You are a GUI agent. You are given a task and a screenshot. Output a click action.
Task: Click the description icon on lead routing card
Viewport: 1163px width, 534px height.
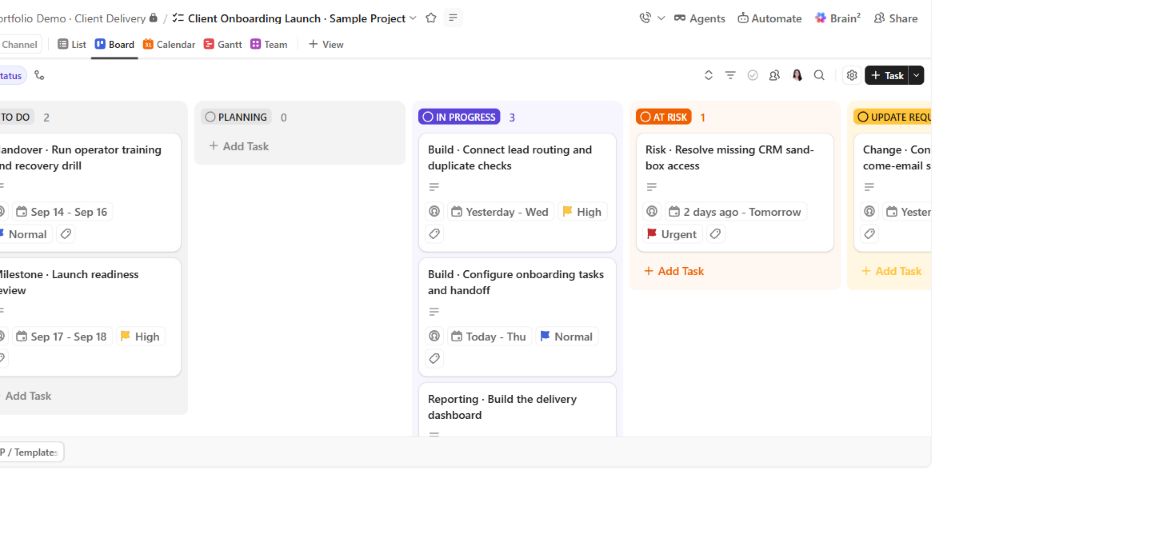click(x=434, y=187)
